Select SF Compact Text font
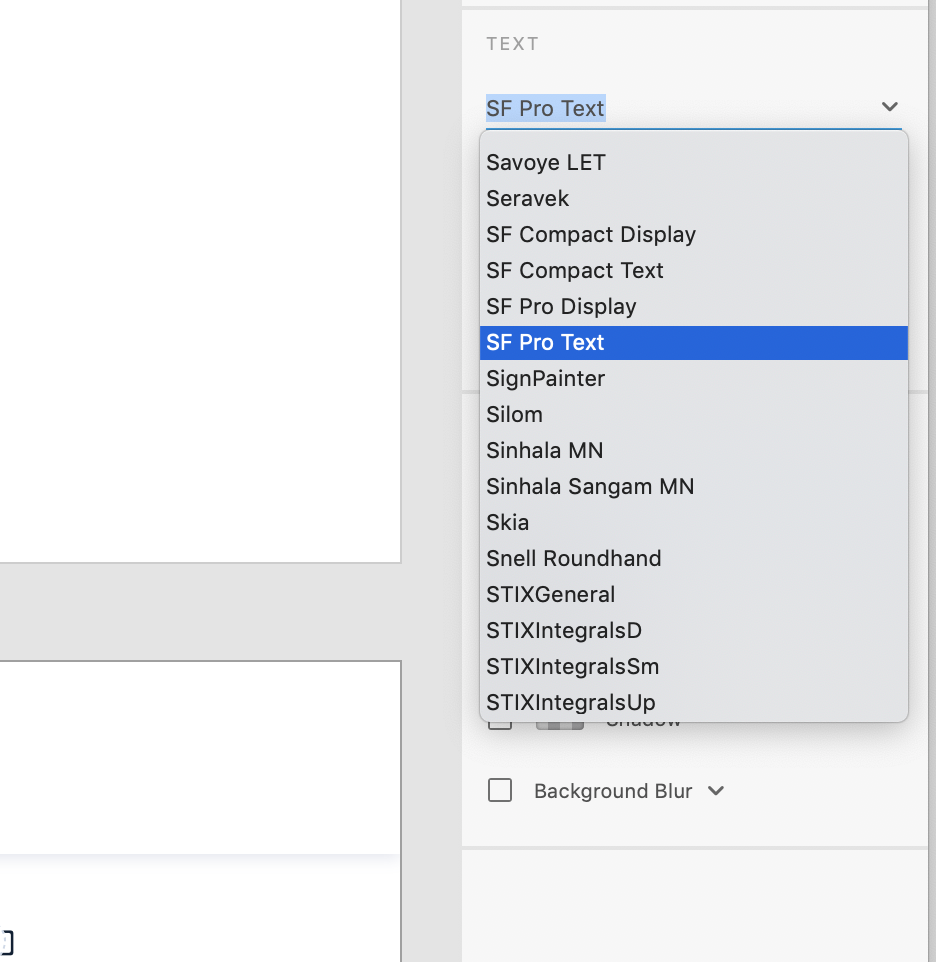Image resolution: width=936 pixels, height=962 pixels. (x=575, y=270)
